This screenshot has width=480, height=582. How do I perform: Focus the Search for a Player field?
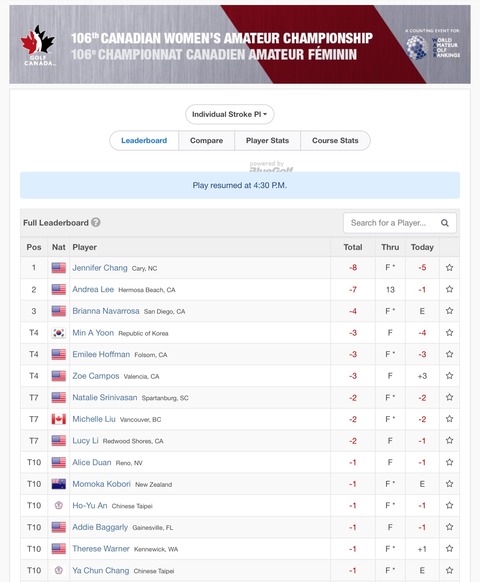tap(399, 223)
